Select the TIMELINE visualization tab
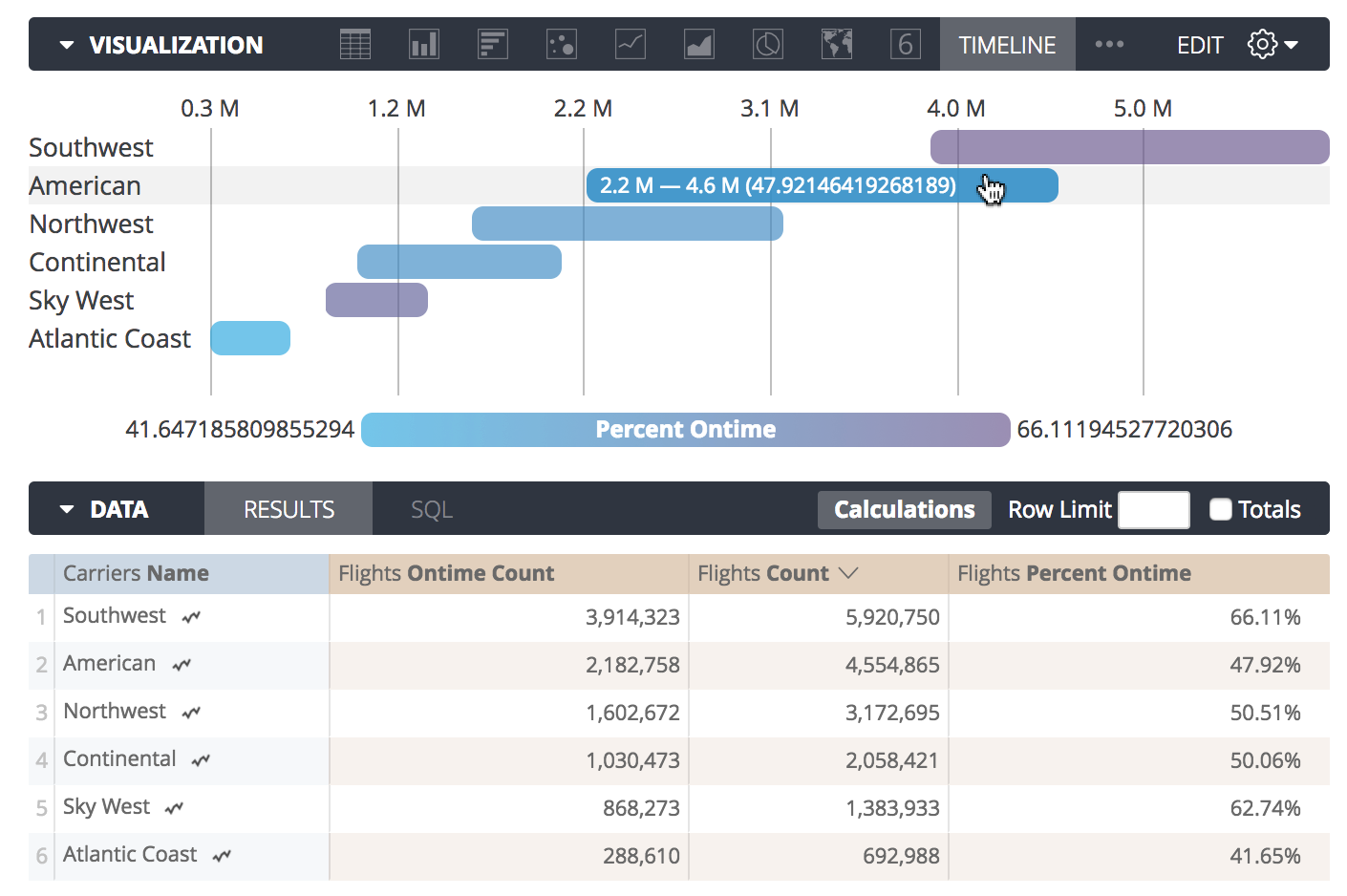The height and width of the screenshot is (896, 1347). click(1007, 45)
